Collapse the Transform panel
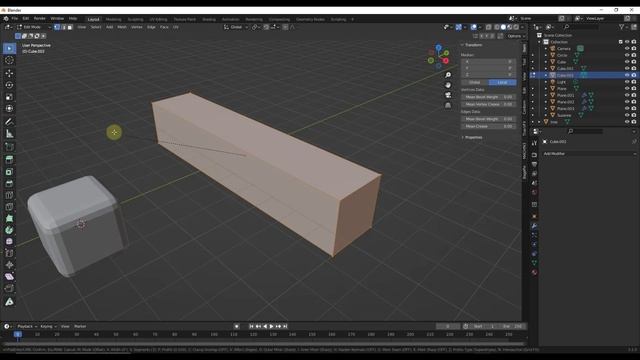 click(x=462, y=45)
